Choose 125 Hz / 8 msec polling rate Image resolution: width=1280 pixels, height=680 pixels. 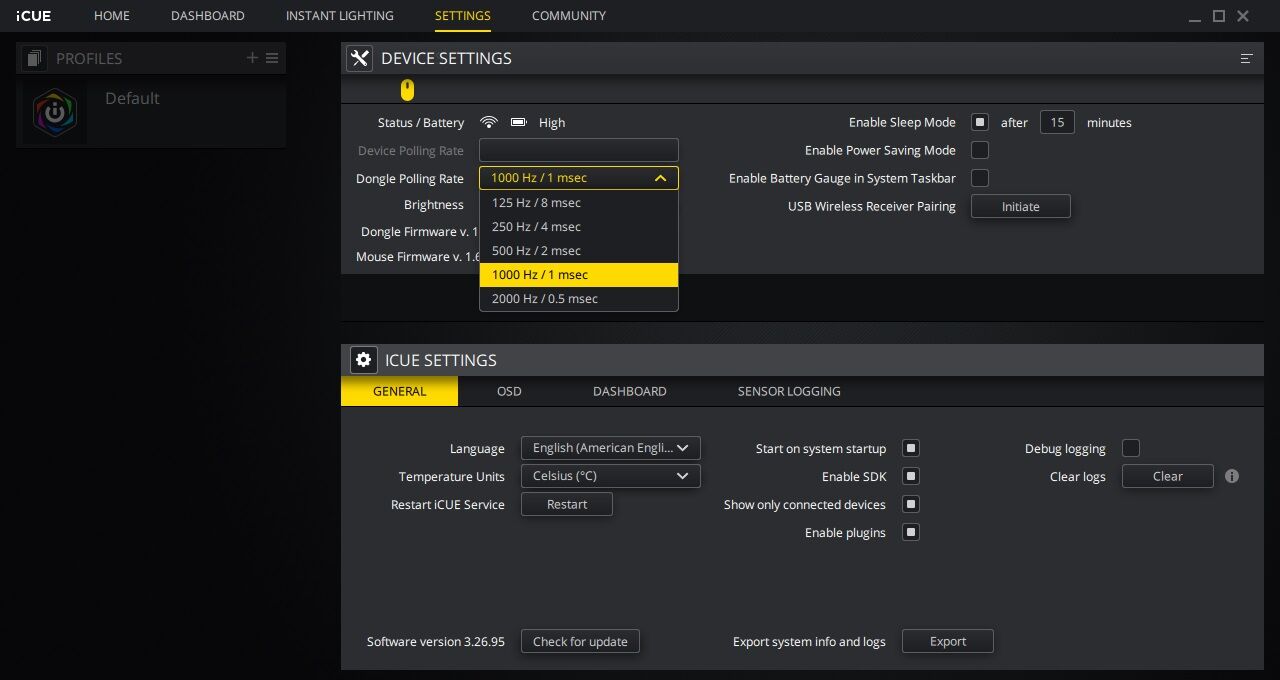579,202
